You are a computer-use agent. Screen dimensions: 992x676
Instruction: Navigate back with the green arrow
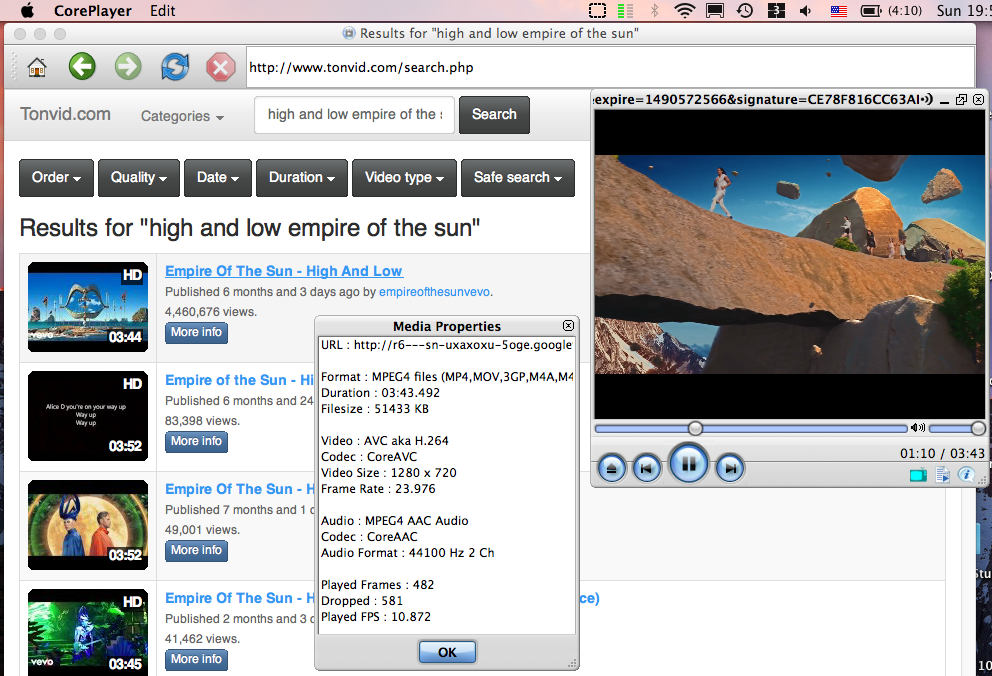pyautogui.click(x=82, y=66)
